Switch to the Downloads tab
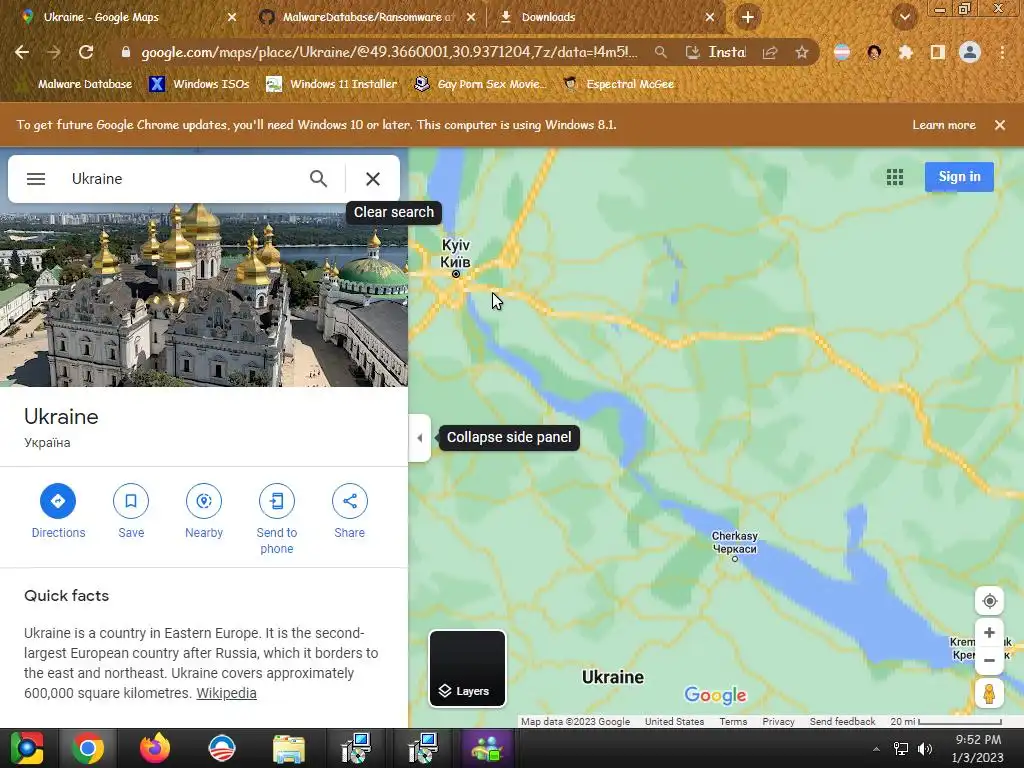 pyautogui.click(x=606, y=17)
